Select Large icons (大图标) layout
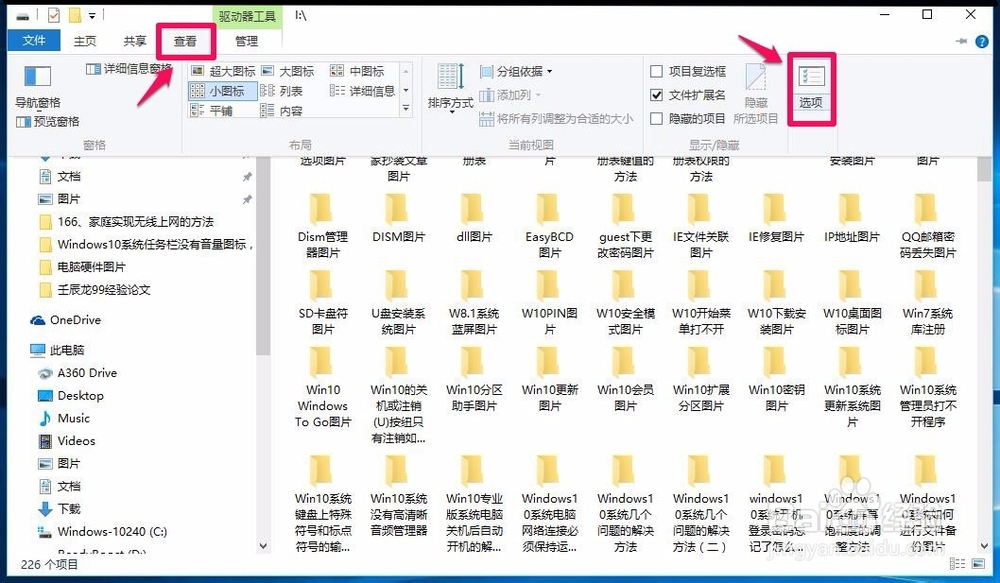Viewport: 1000px width, 583px height. pyautogui.click(x=288, y=71)
